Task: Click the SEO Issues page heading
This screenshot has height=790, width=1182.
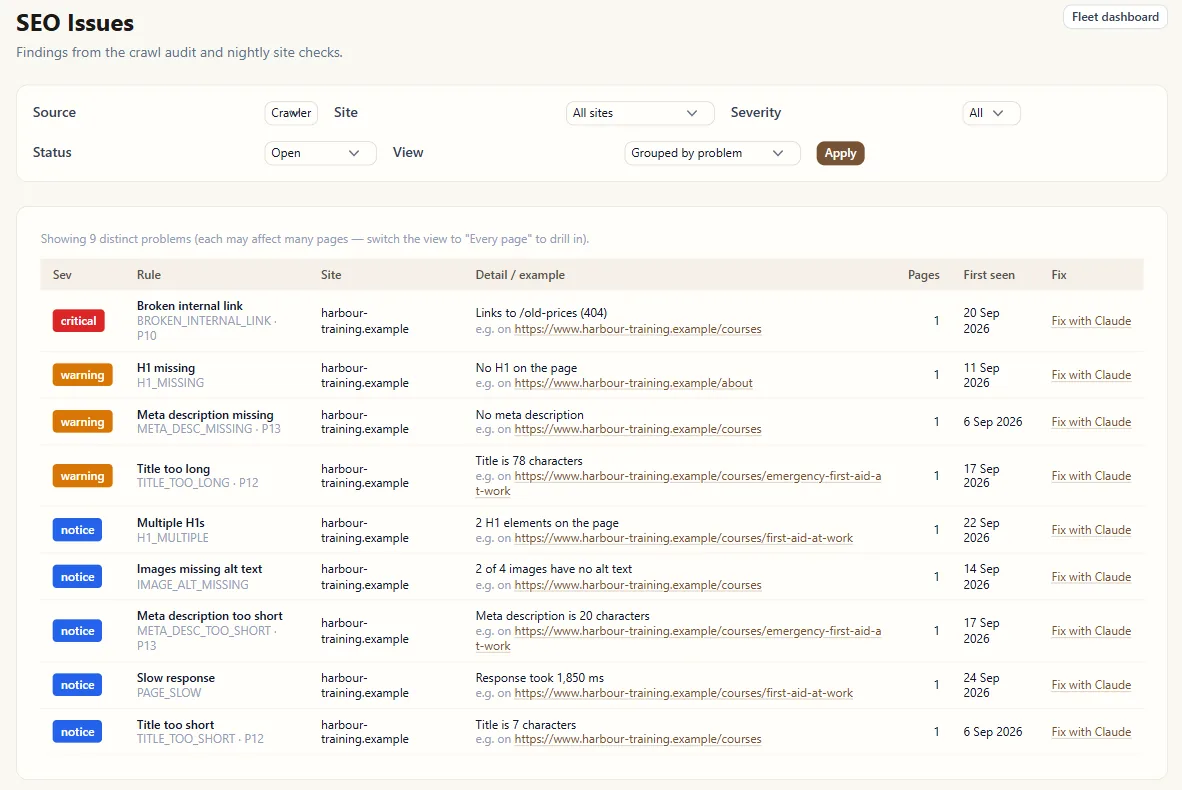Action: click(75, 23)
